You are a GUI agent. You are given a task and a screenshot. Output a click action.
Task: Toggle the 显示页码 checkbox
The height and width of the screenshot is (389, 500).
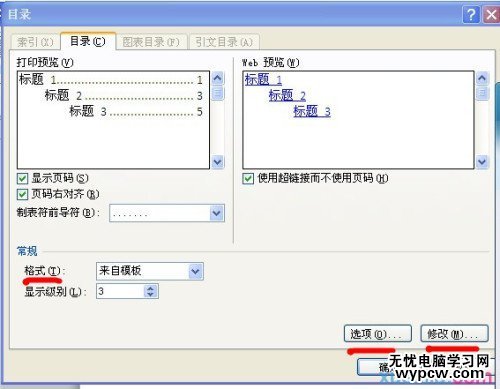(x=22, y=179)
